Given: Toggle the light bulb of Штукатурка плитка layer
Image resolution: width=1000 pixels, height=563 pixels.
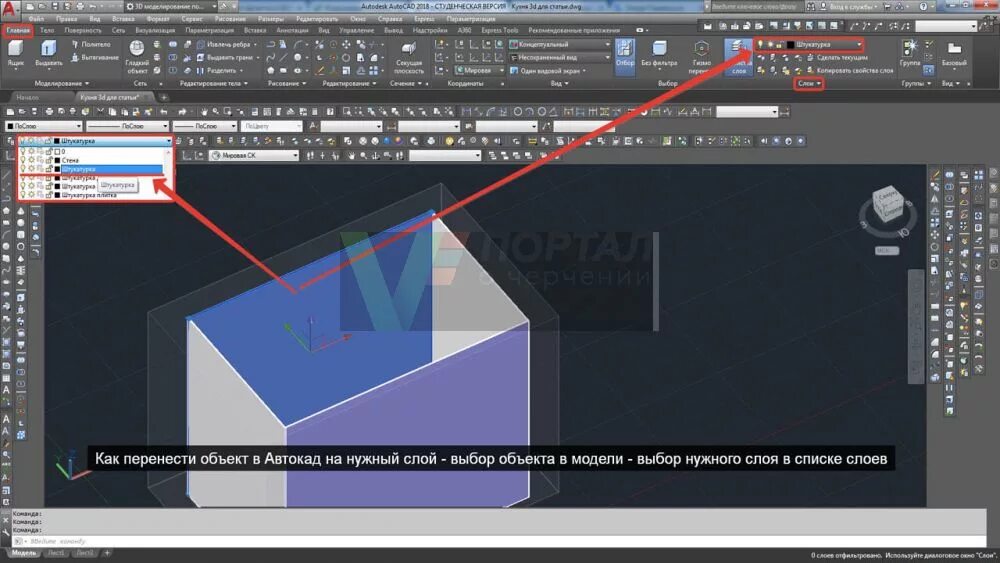Looking at the screenshot, I should click(x=23, y=195).
